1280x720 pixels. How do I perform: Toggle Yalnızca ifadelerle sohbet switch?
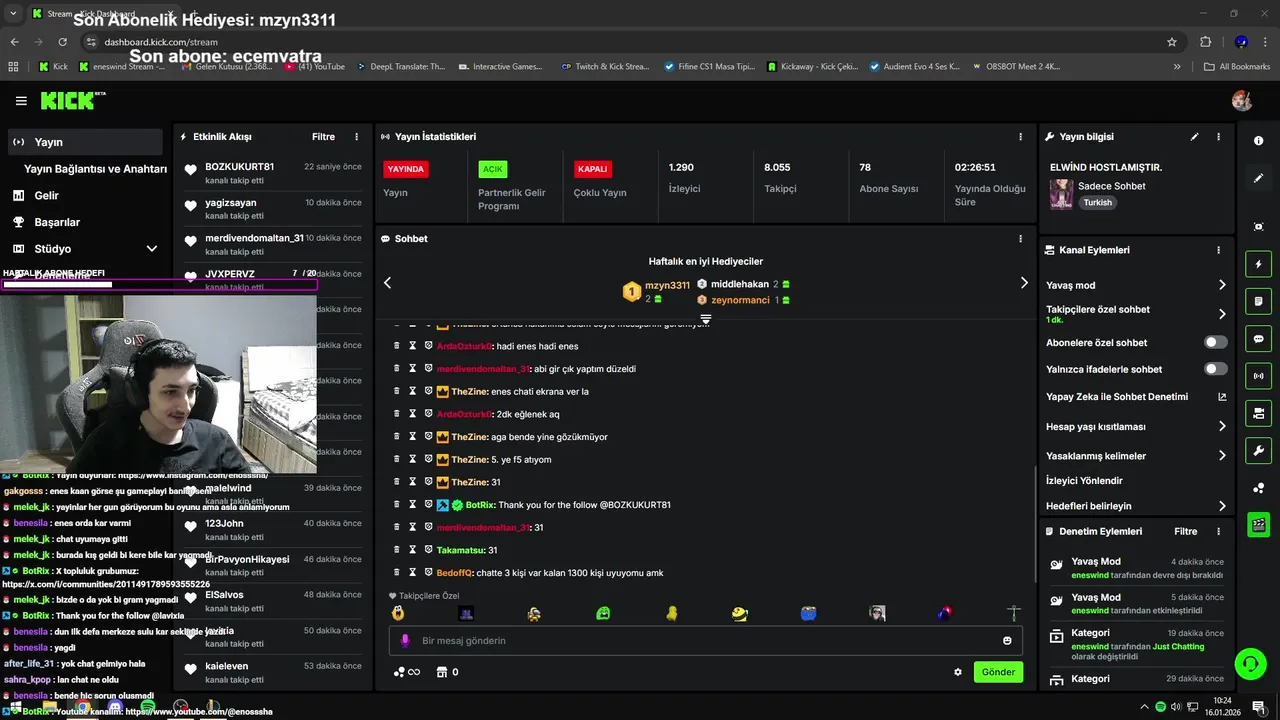pyautogui.click(x=1215, y=369)
